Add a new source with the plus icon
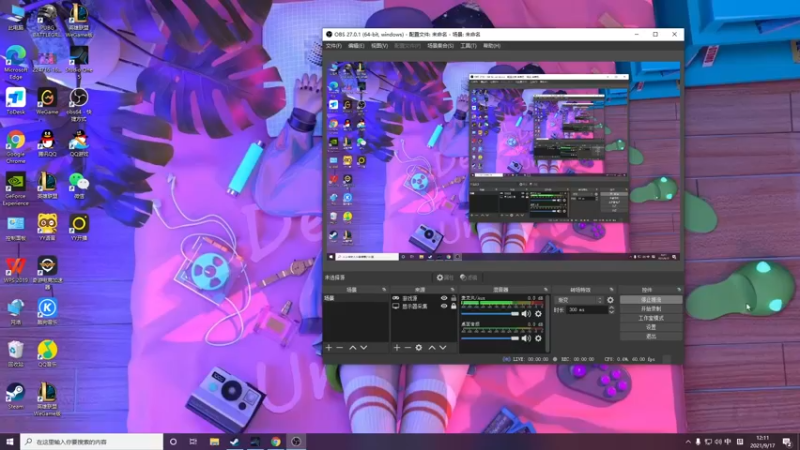 point(397,347)
